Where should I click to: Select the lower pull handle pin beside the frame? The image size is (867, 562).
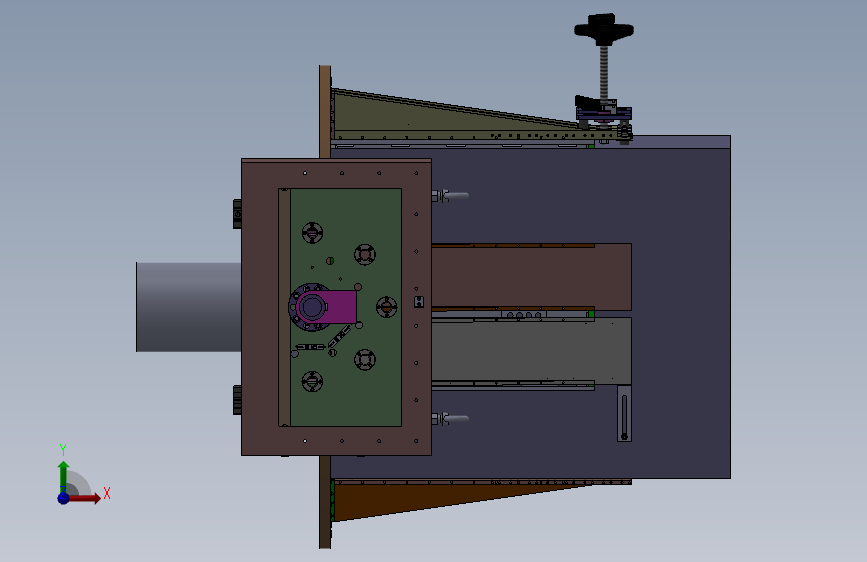pyautogui.click(x=450, y=419)
